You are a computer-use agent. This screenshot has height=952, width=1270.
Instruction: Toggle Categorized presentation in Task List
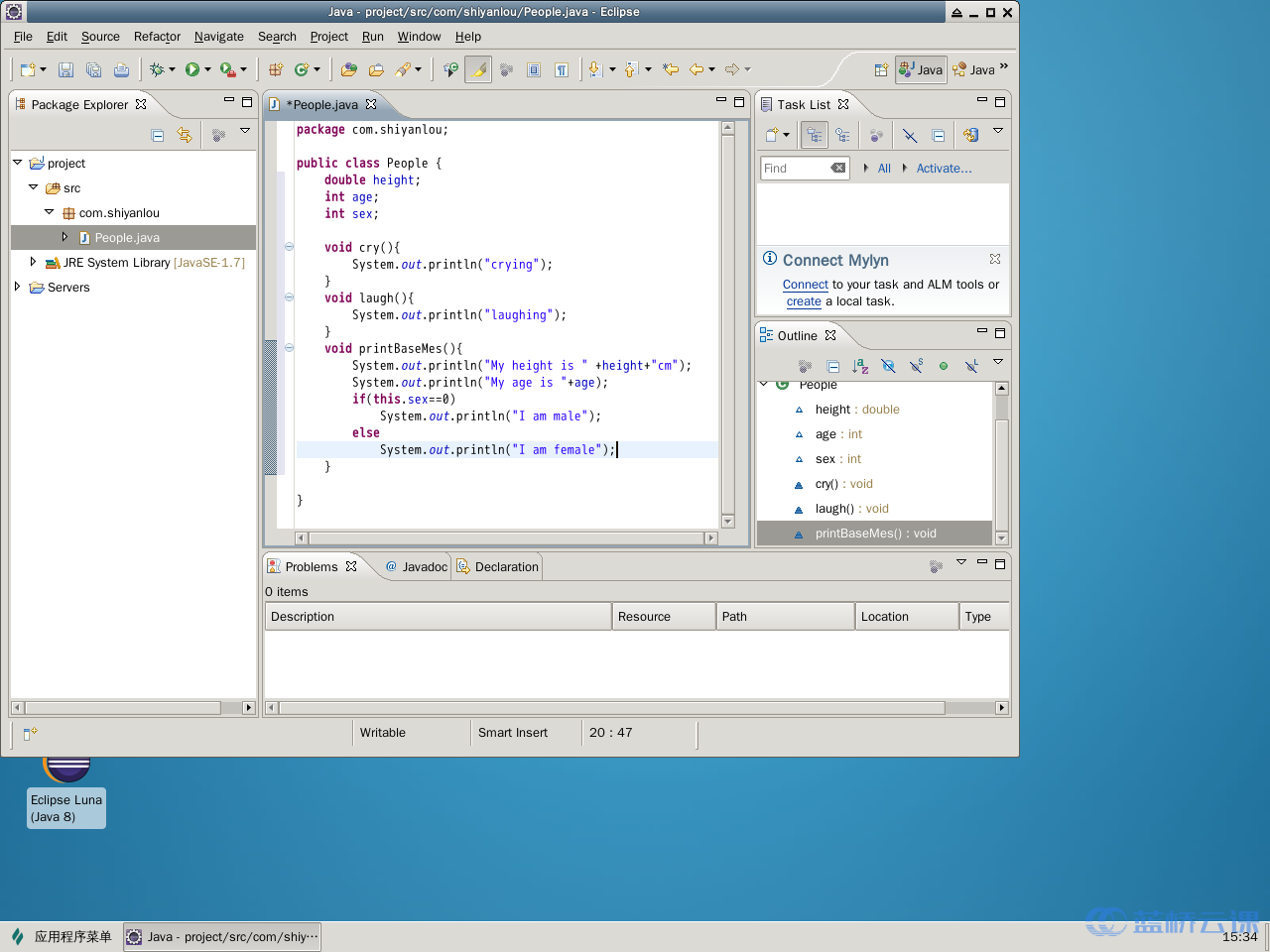point(814,135)
